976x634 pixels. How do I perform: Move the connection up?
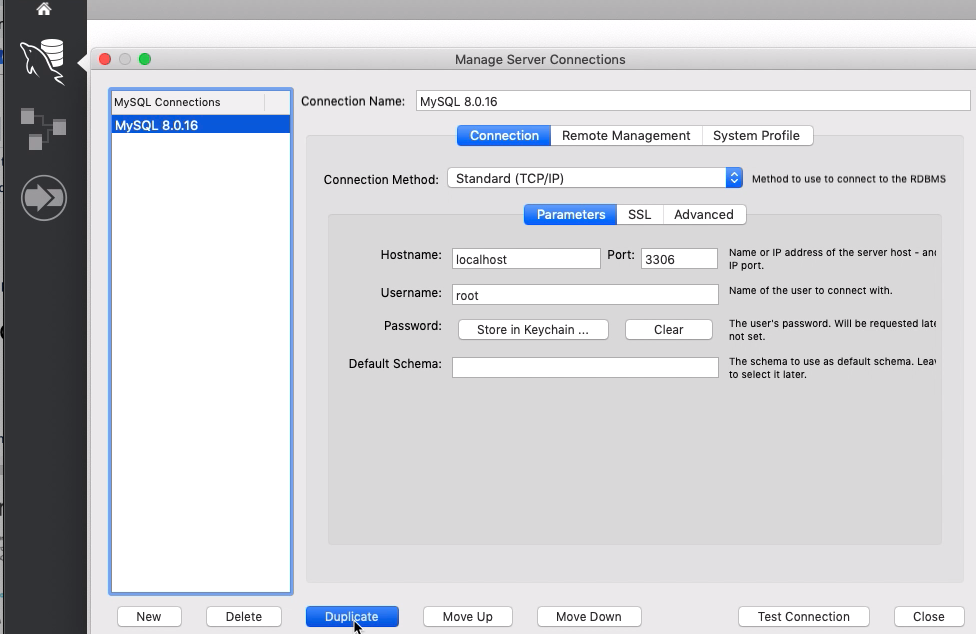(467, 617)
